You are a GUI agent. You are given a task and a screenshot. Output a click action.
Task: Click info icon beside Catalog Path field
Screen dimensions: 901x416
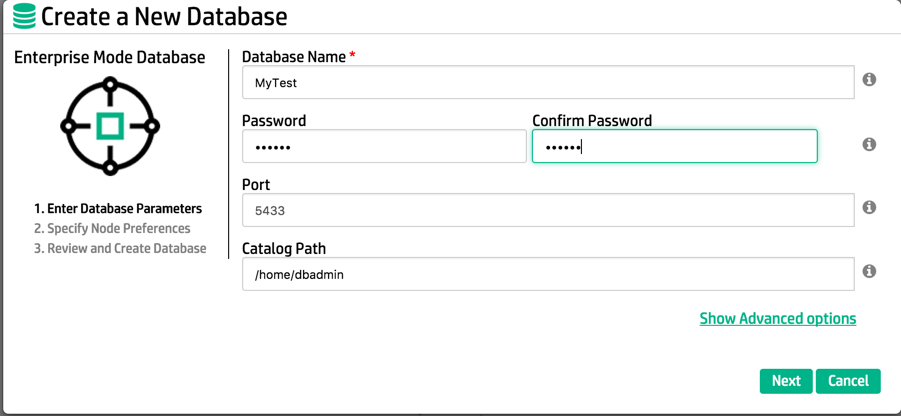pos(869,271)
